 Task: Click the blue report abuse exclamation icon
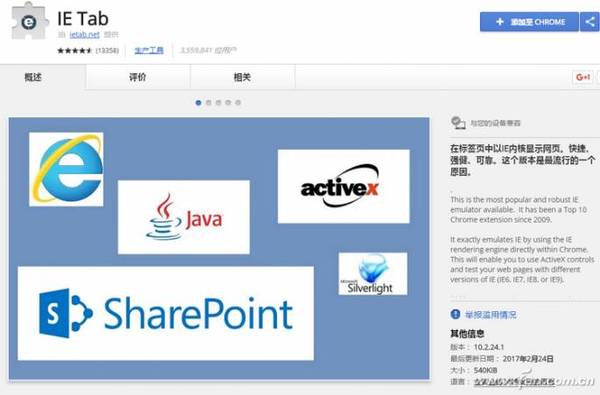tap(455, 314)
